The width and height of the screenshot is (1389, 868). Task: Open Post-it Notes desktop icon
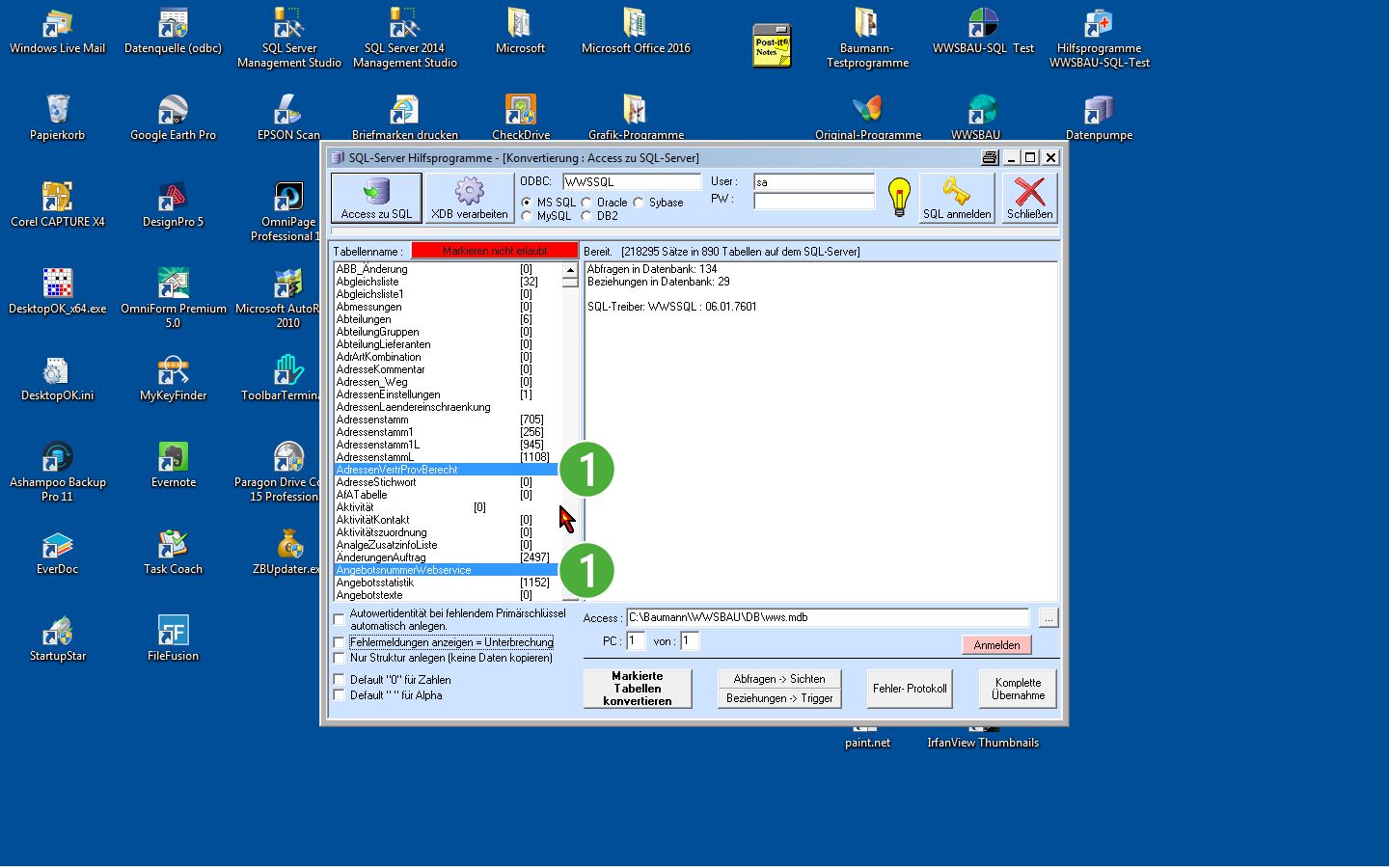pos(772,45)
